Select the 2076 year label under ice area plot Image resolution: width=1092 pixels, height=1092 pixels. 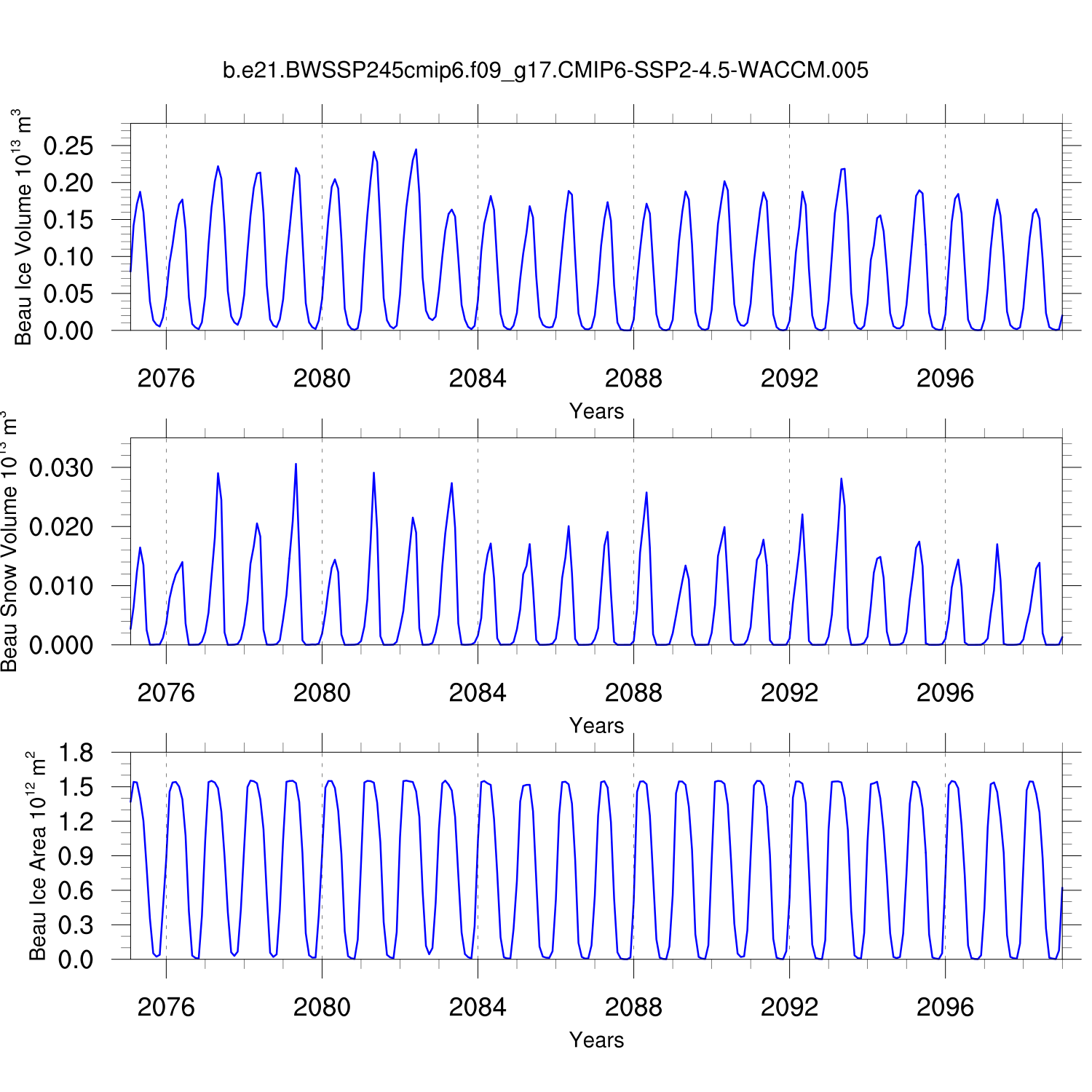(x=166, y=1008)
